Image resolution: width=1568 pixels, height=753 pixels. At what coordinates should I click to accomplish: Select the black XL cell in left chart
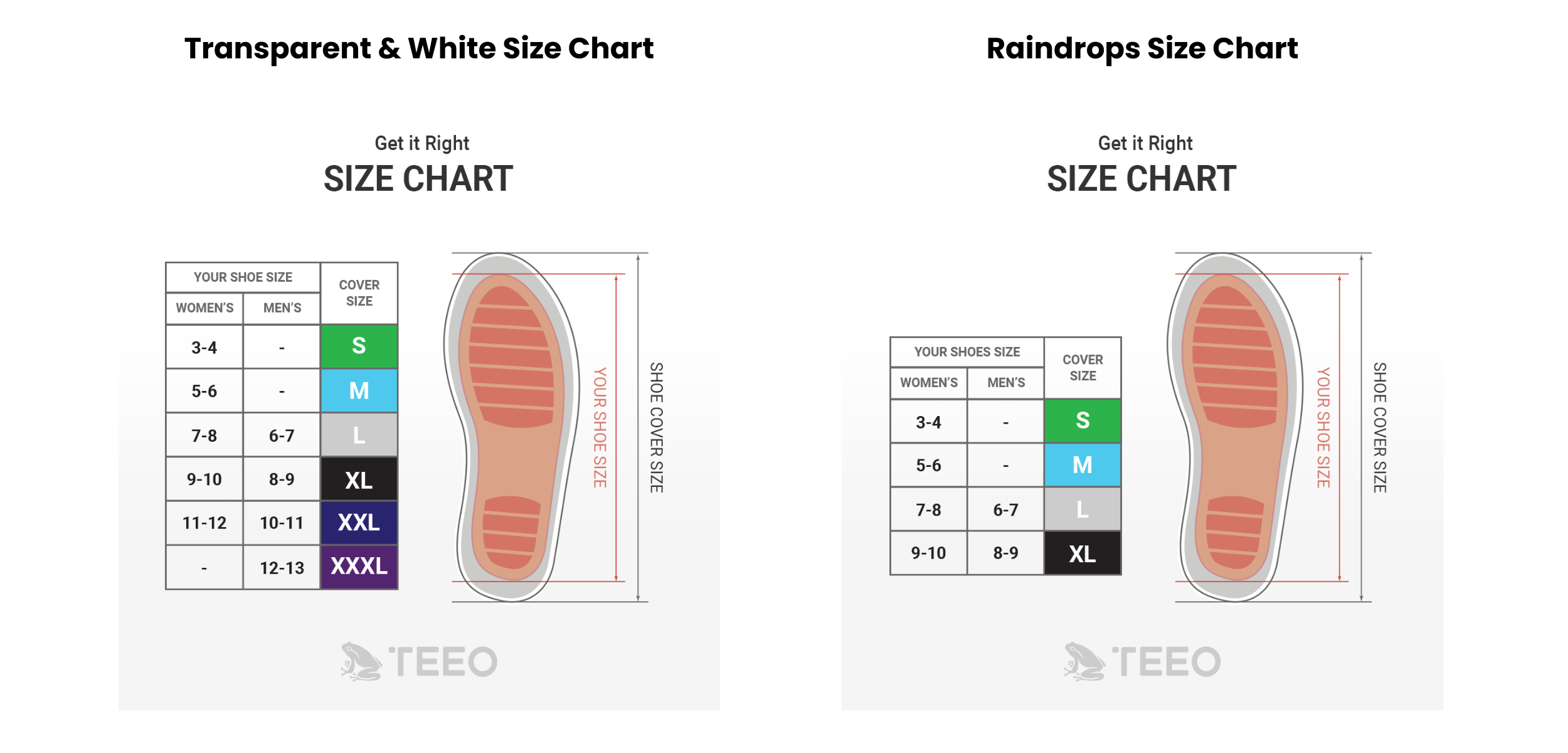pyautogui.click(x=359, y=479)
